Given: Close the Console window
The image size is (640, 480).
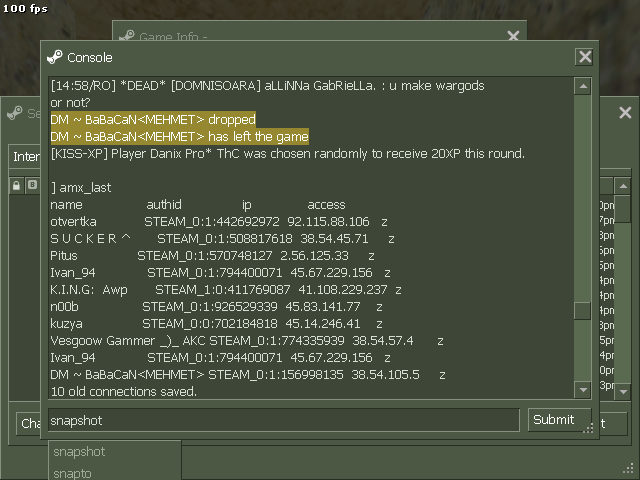Looking at the screenshot, I should (x=585, y=57).
